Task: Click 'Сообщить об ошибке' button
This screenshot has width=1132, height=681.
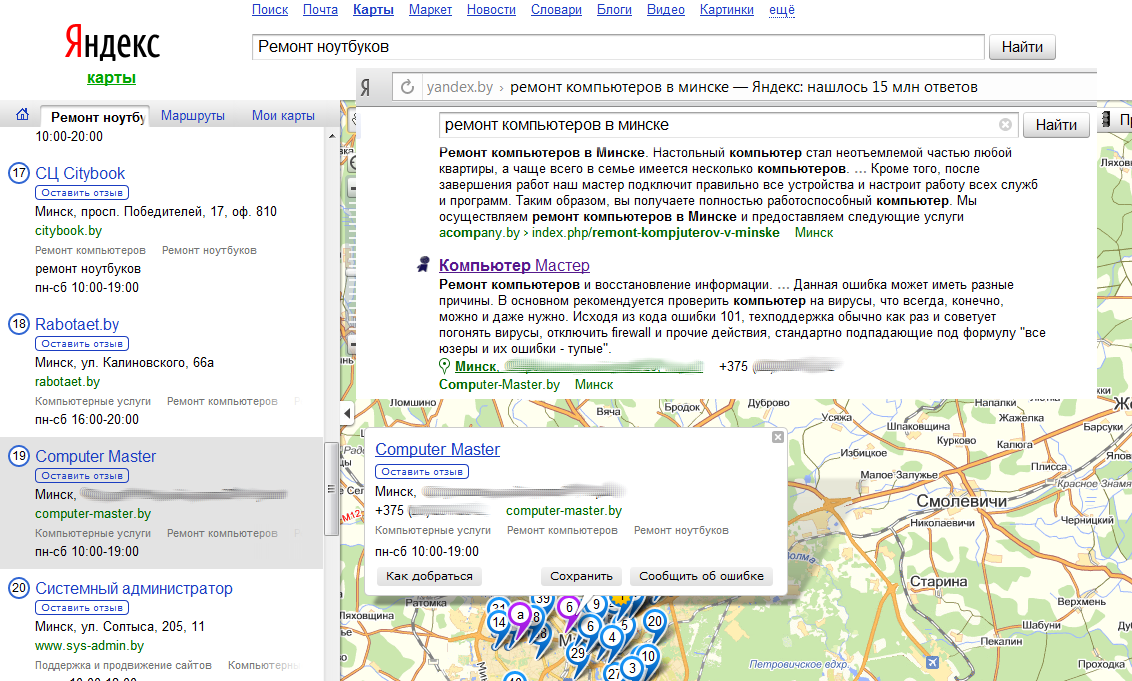Action: (701, 576)
